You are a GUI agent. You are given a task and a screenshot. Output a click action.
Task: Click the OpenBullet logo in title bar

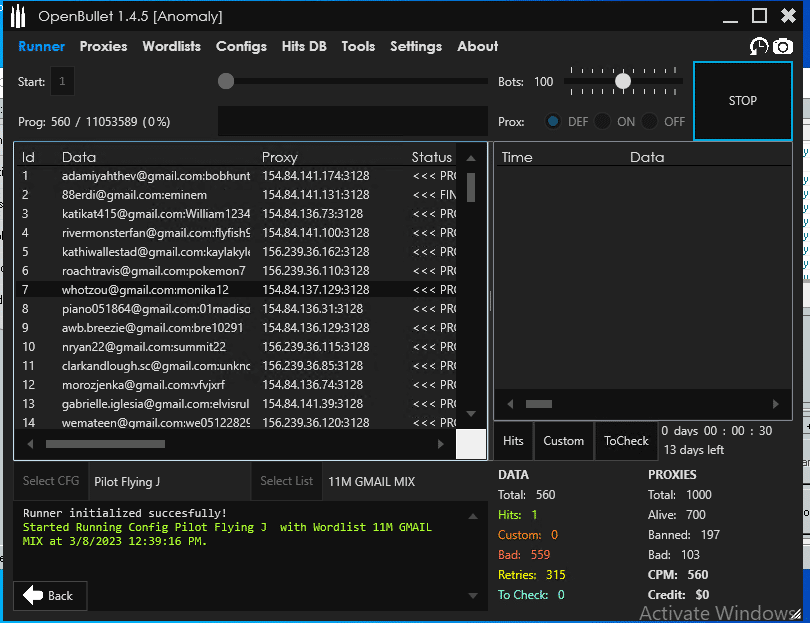coord(18,16)
